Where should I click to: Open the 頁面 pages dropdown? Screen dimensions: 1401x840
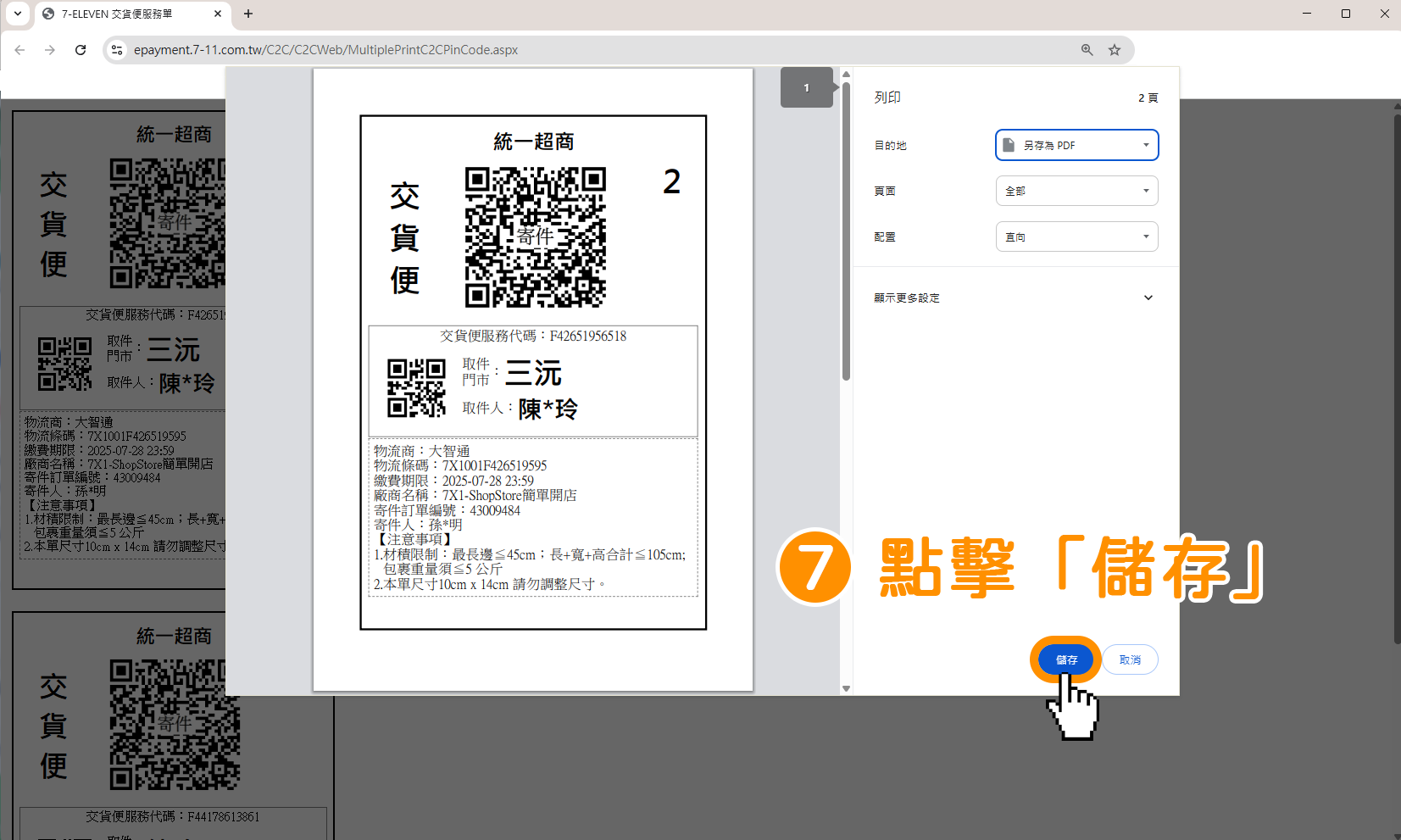pyautogui.click(x=1076, y=191)
